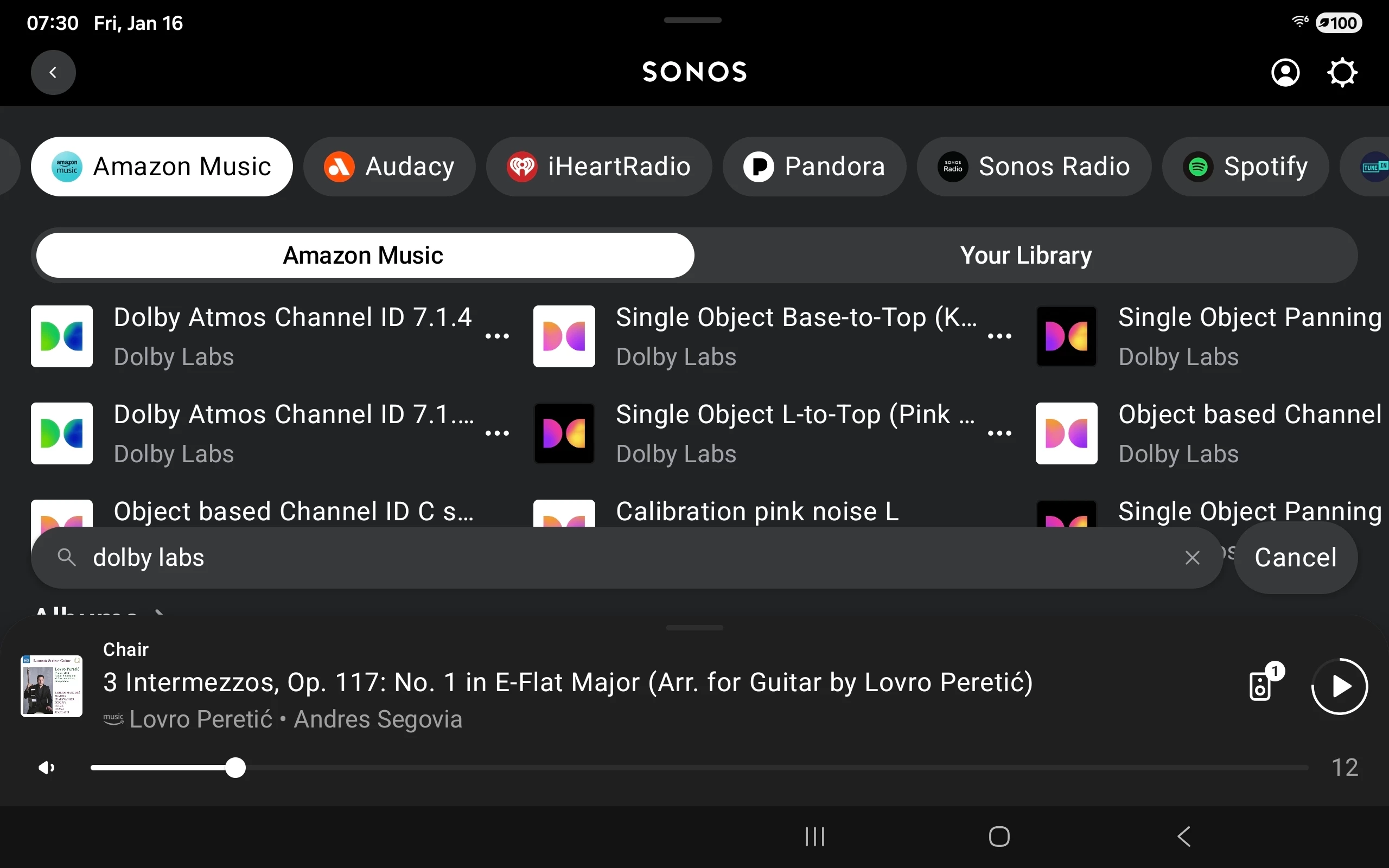This screenshot has height=868, width=1389.
Task: Select the iHeartRadio service chip
Action: click(x=598, y=167)
